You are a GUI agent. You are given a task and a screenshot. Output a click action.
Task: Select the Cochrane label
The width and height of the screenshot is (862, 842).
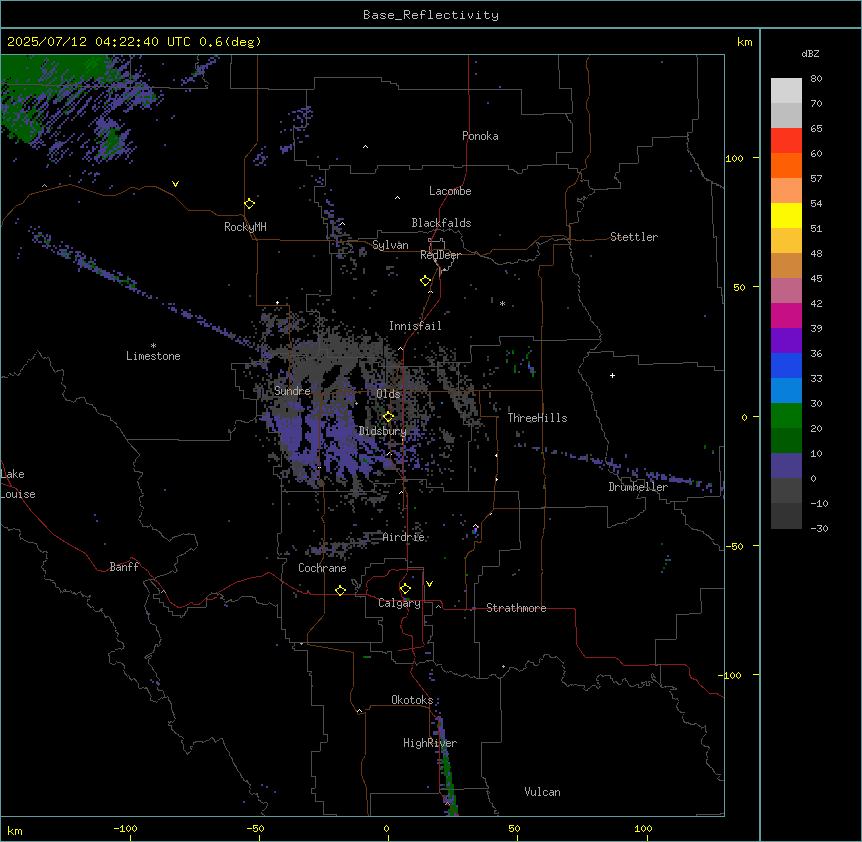[x=322, y=568]
